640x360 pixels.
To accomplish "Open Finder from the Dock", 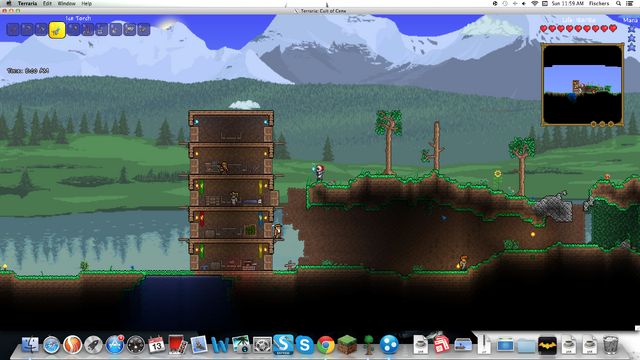I will click(x=30, y=345).
